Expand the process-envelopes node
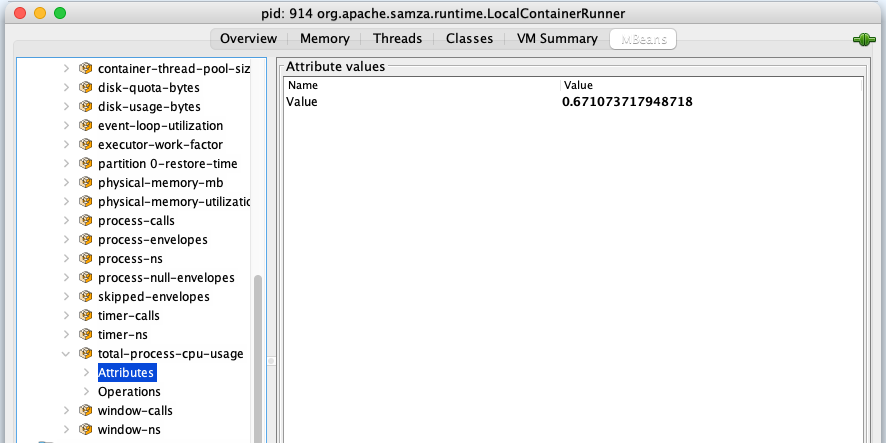Screen dimensions: 886x443 pos(66,240)
